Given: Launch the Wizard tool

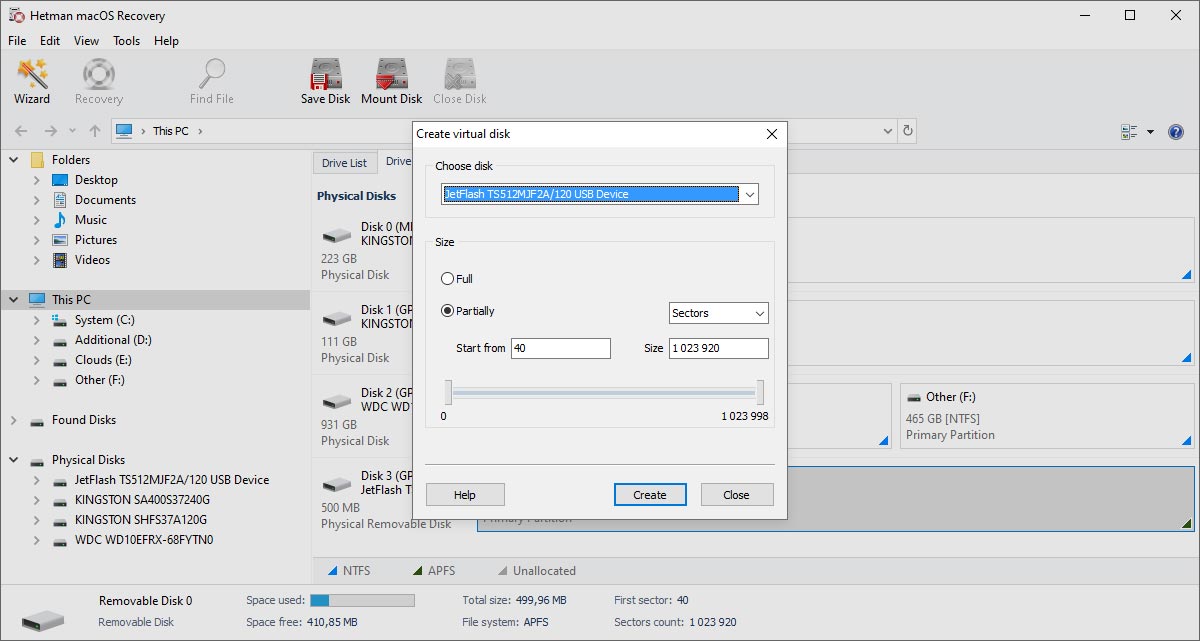Looking at the screenshot, I should (x=32, y=82).
